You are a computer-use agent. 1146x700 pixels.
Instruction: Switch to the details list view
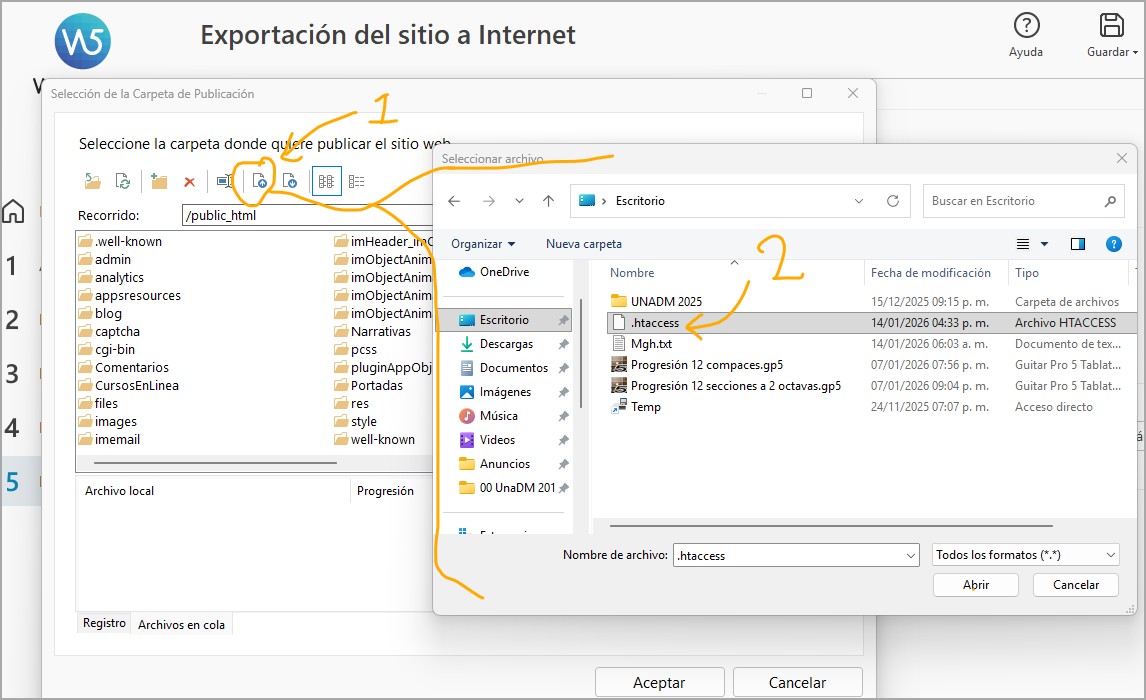pos(357,181)
